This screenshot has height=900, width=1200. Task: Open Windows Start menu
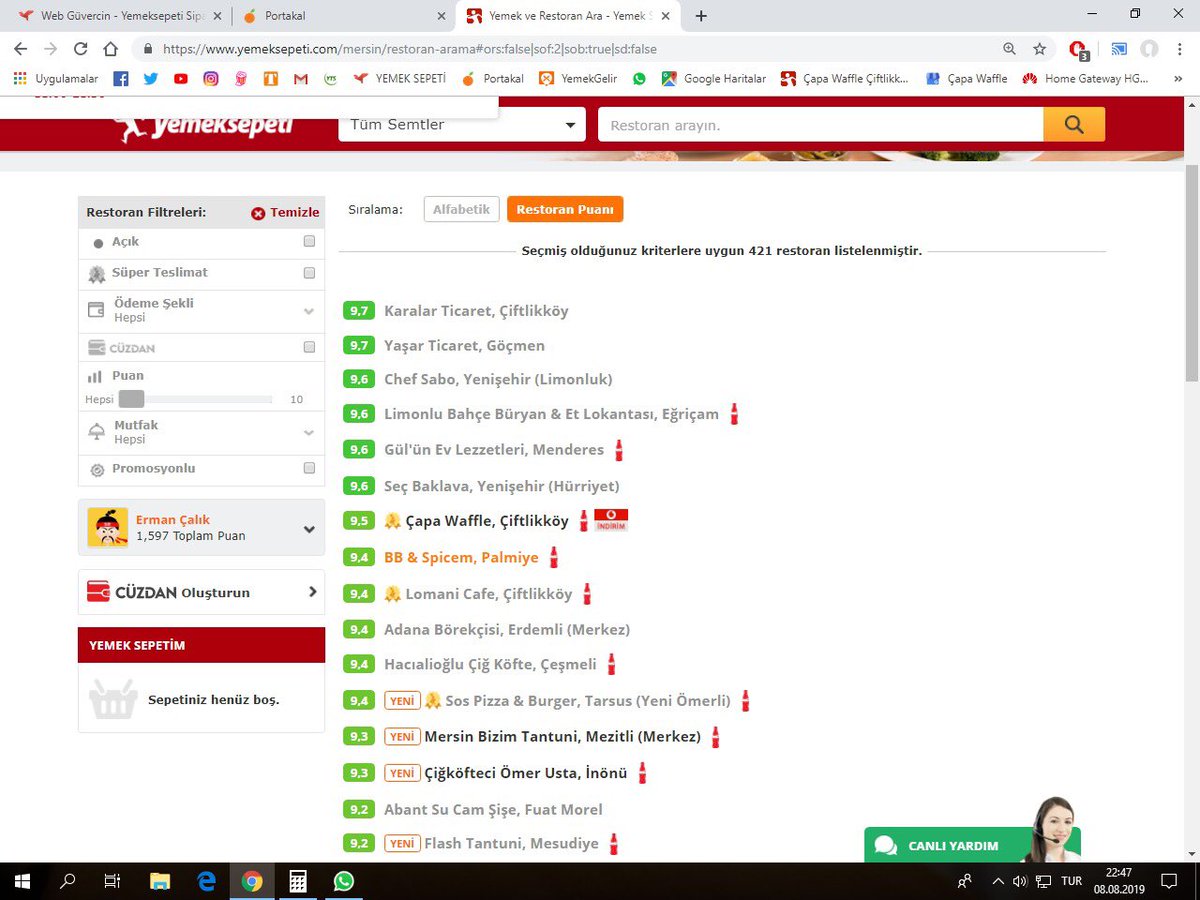(x=22, y=881)
